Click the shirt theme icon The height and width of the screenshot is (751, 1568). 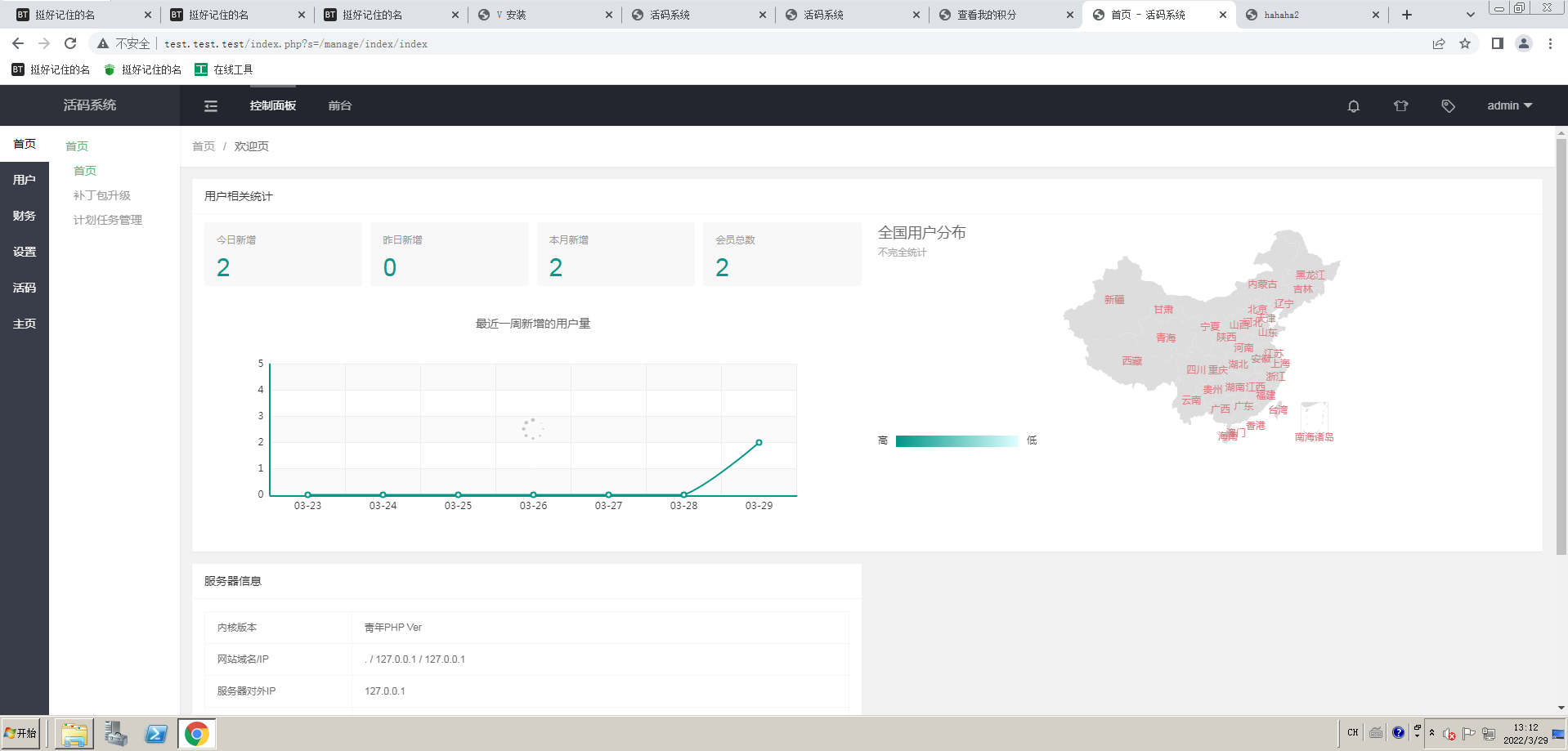(x=1401, y=105)
